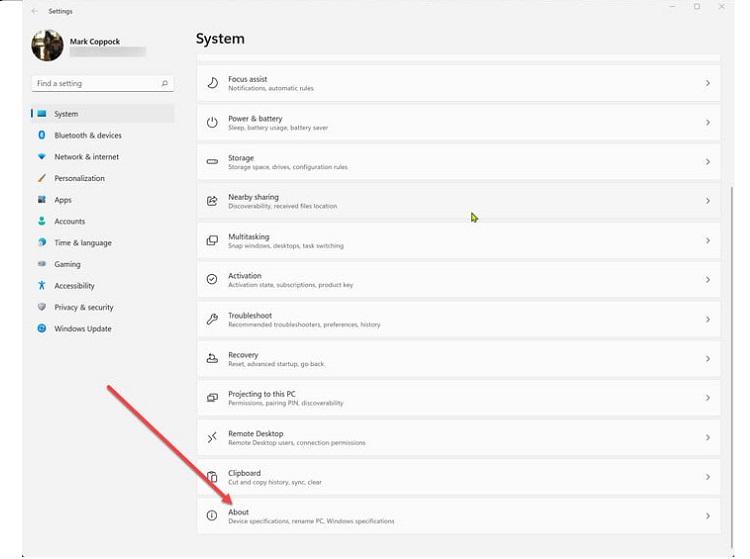Click the Nearby sharing icon
Viewport: 750px width, 559px height.
pyautogui.click(x=212, y=201)
